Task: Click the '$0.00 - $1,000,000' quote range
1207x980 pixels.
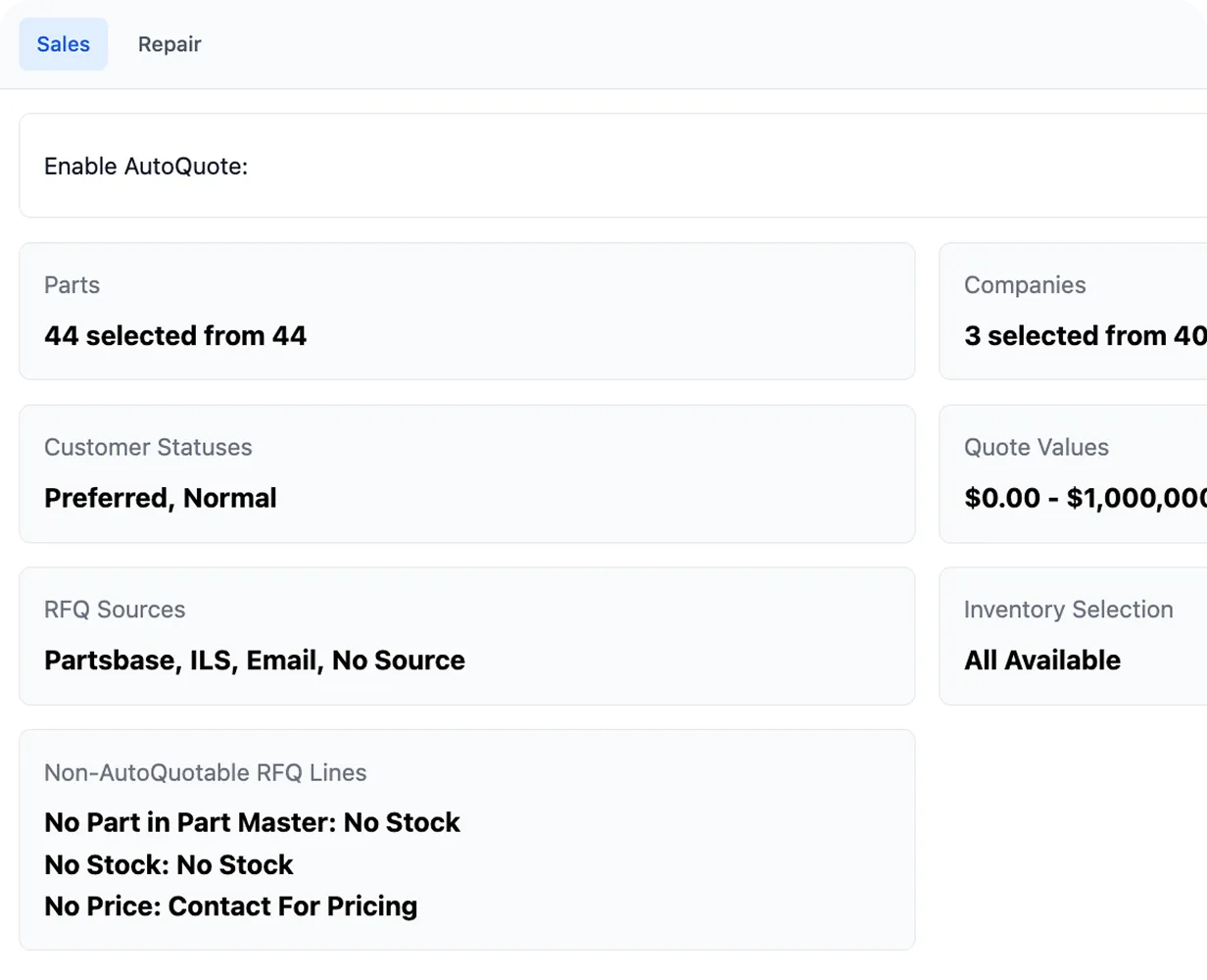Action: (1083, 498)
